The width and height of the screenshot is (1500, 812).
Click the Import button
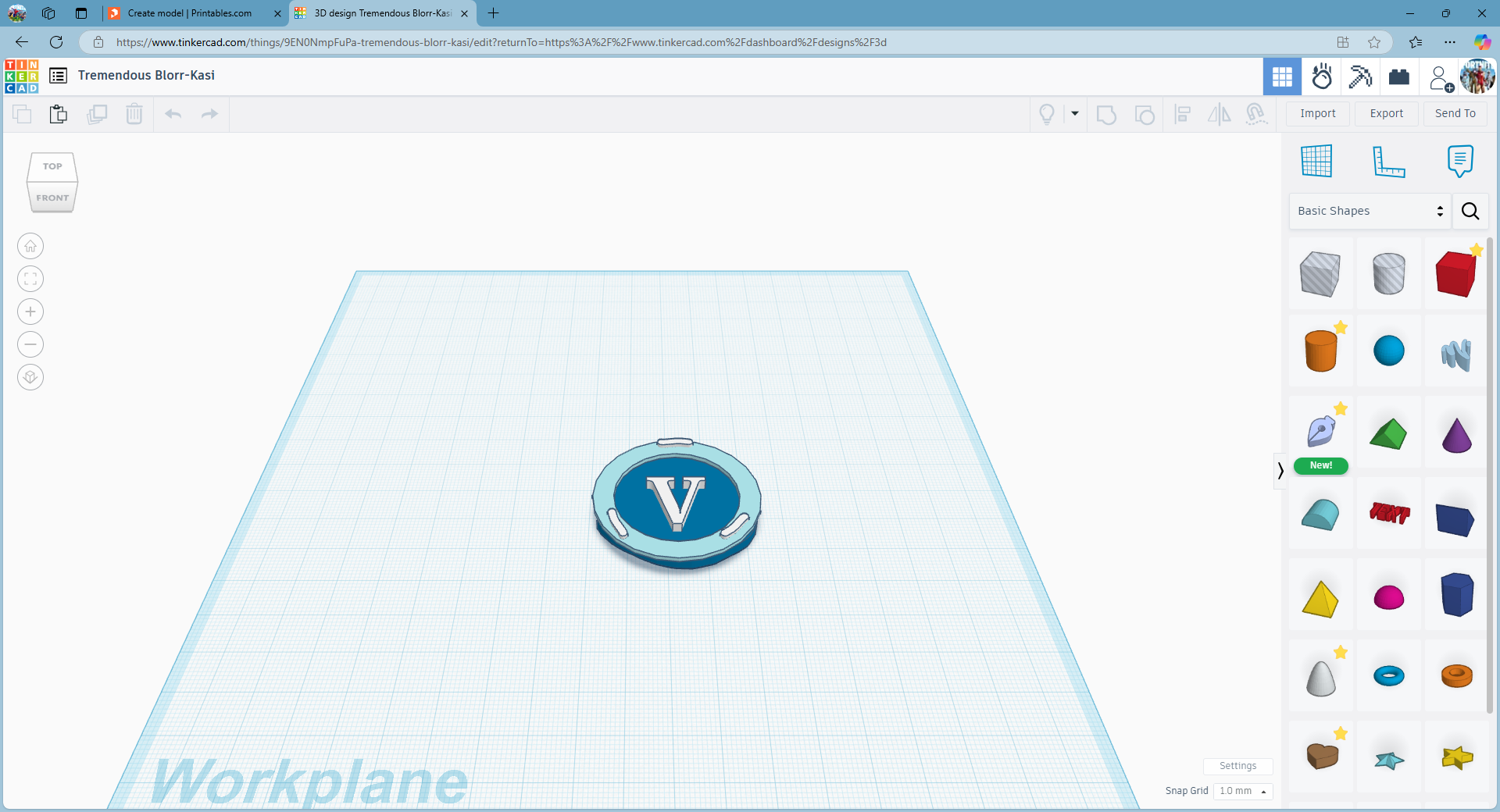coord(1318,113)
